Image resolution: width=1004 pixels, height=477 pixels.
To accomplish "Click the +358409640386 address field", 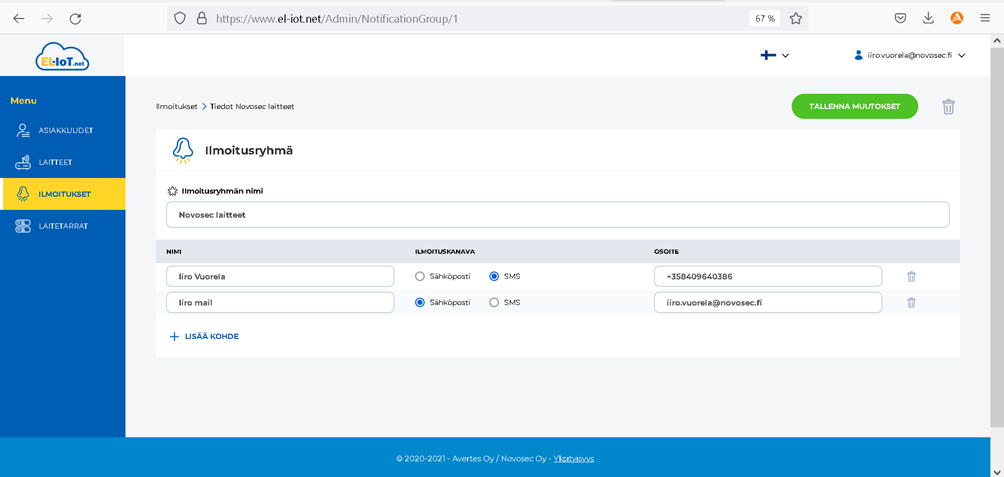I will click(768, 277).
